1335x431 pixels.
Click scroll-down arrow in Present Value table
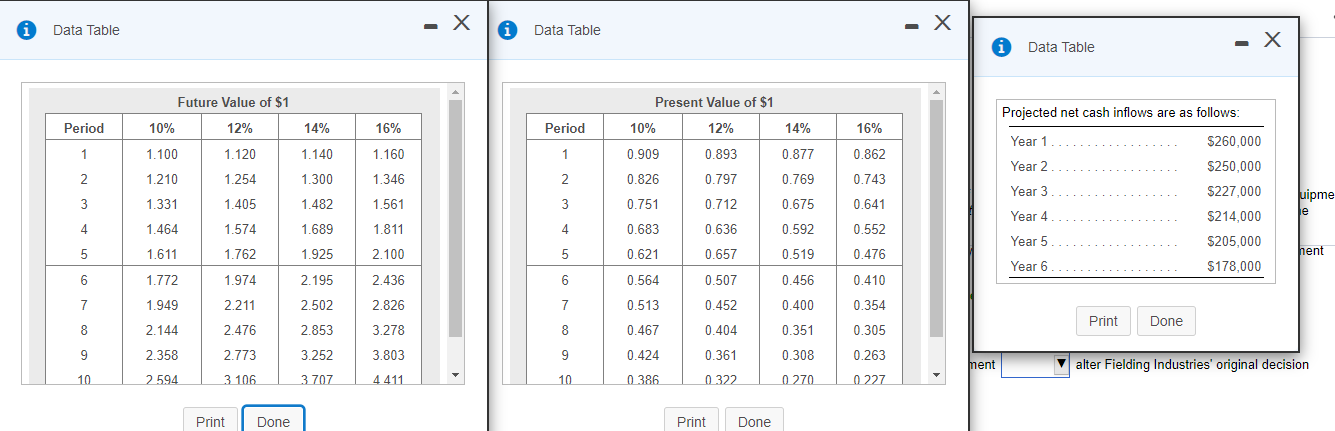coord(937,376)
